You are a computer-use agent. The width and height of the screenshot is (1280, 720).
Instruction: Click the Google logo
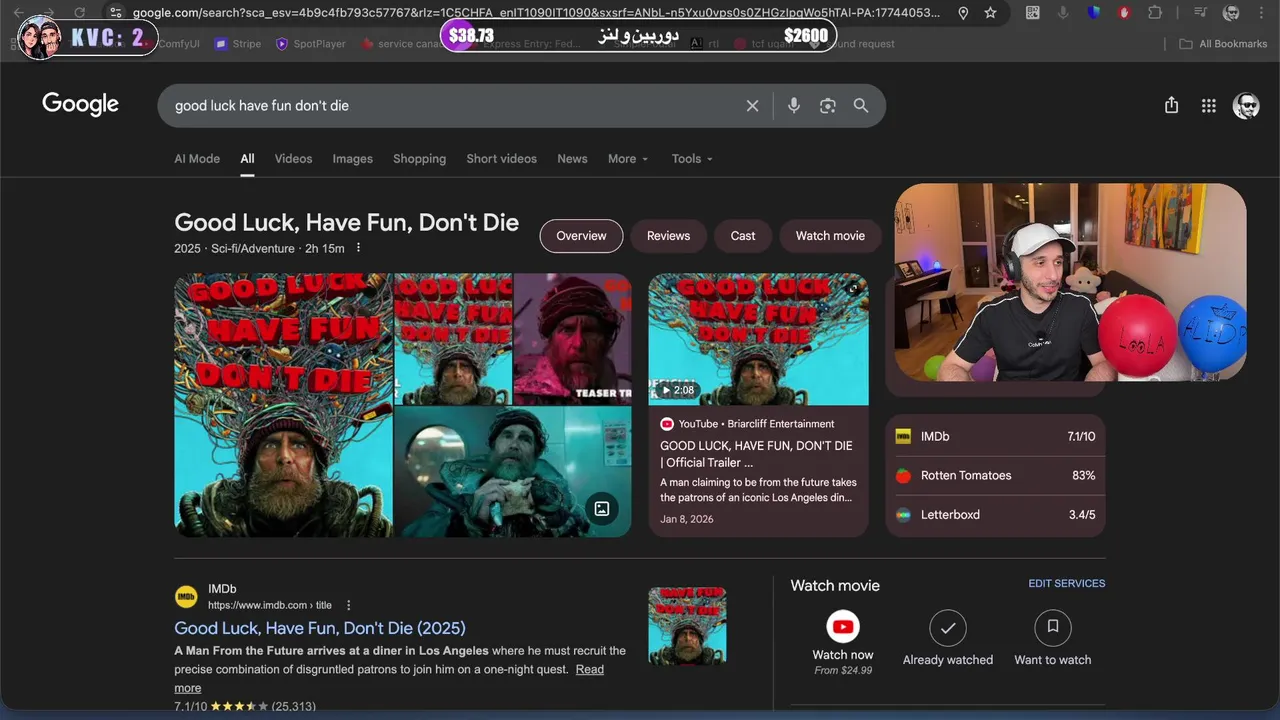(x=80, y=105)
